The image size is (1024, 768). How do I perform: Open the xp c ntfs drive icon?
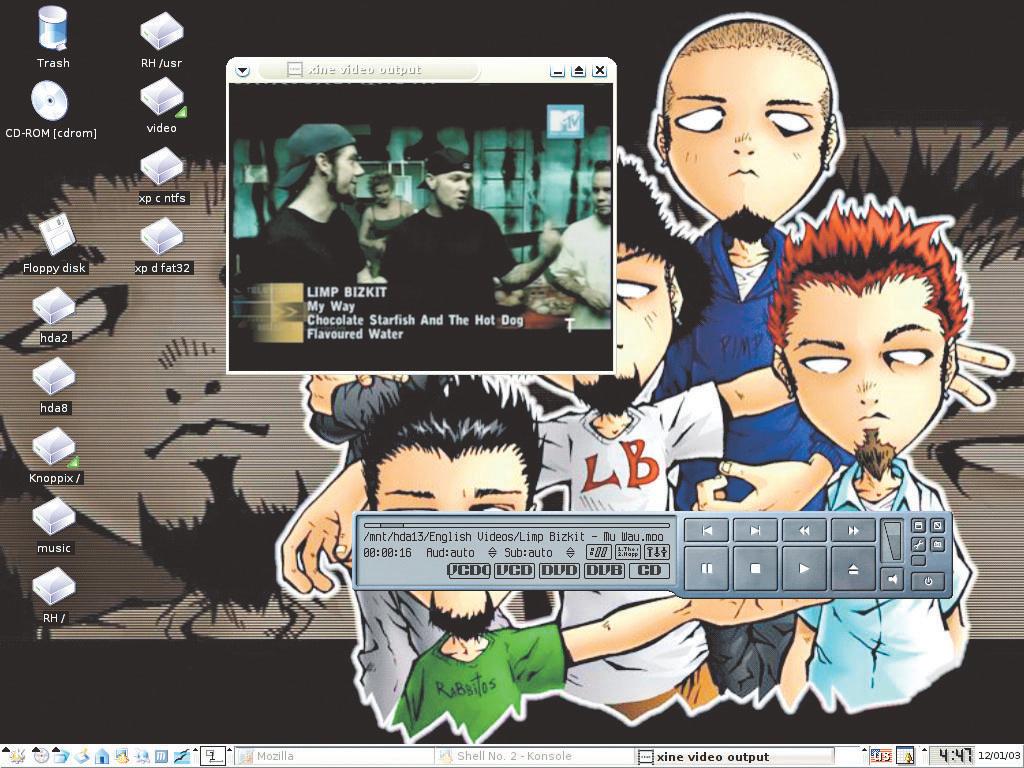coord(162,176)
